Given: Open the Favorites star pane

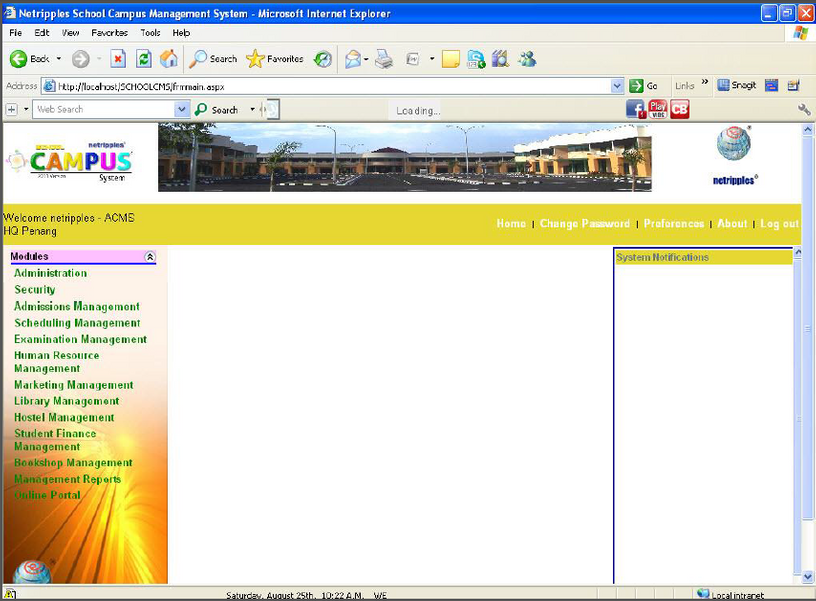Looking at the screenshot, I should (275, 59).
